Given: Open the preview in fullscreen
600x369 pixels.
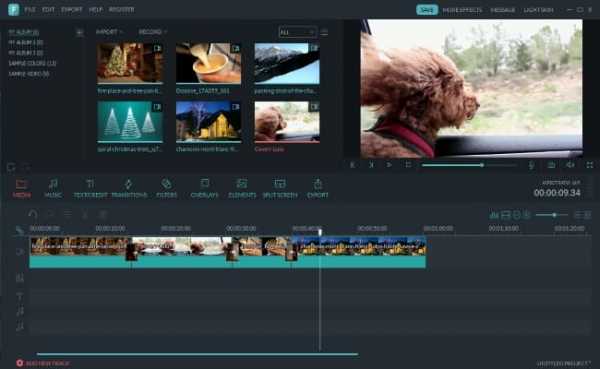Looking at the screenshot, I should pos(590,165).
